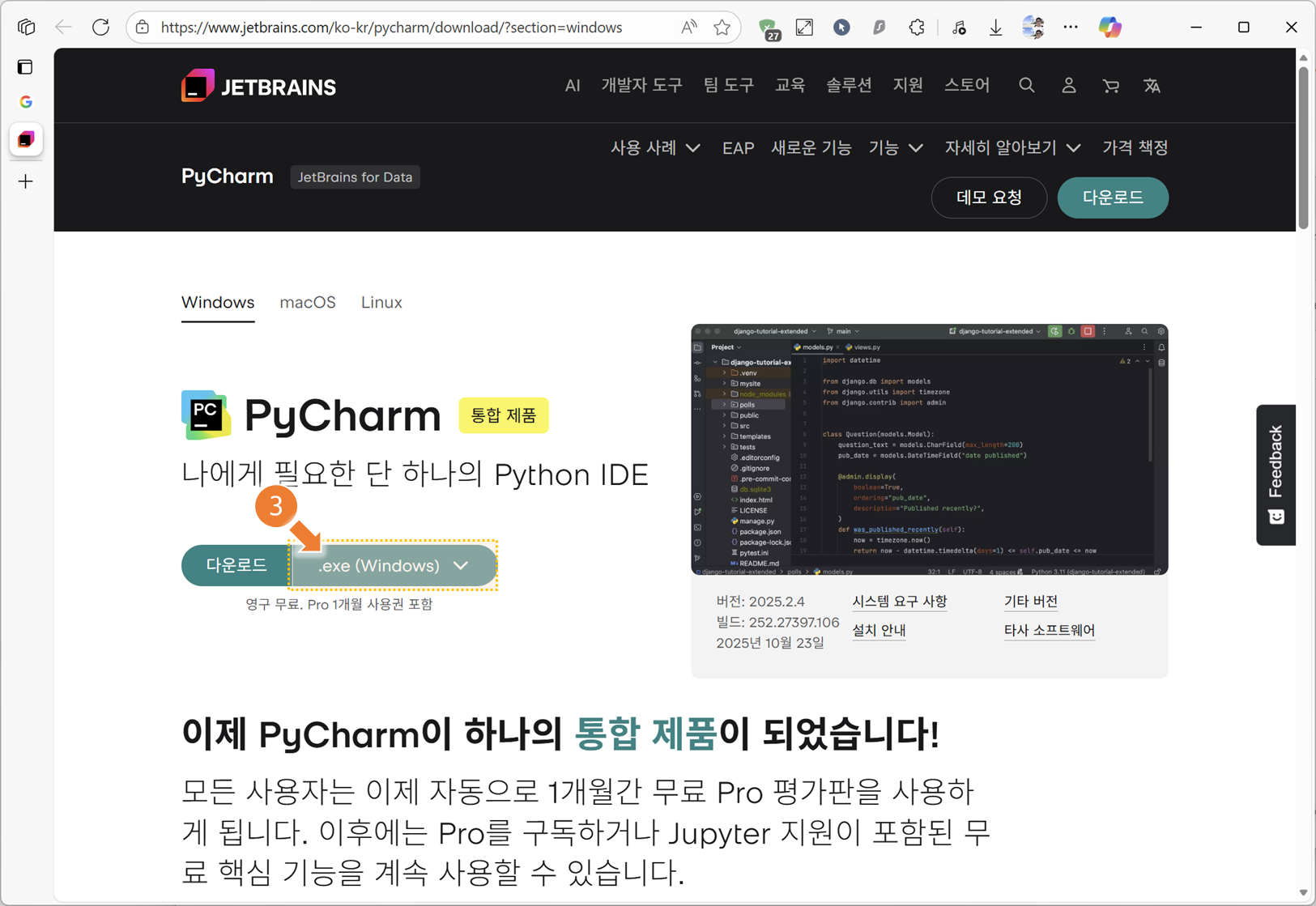Expand 자세히 알아보기 dropdown
The width and height of the screenshot is (1316, 906).
click(1012, 148)
